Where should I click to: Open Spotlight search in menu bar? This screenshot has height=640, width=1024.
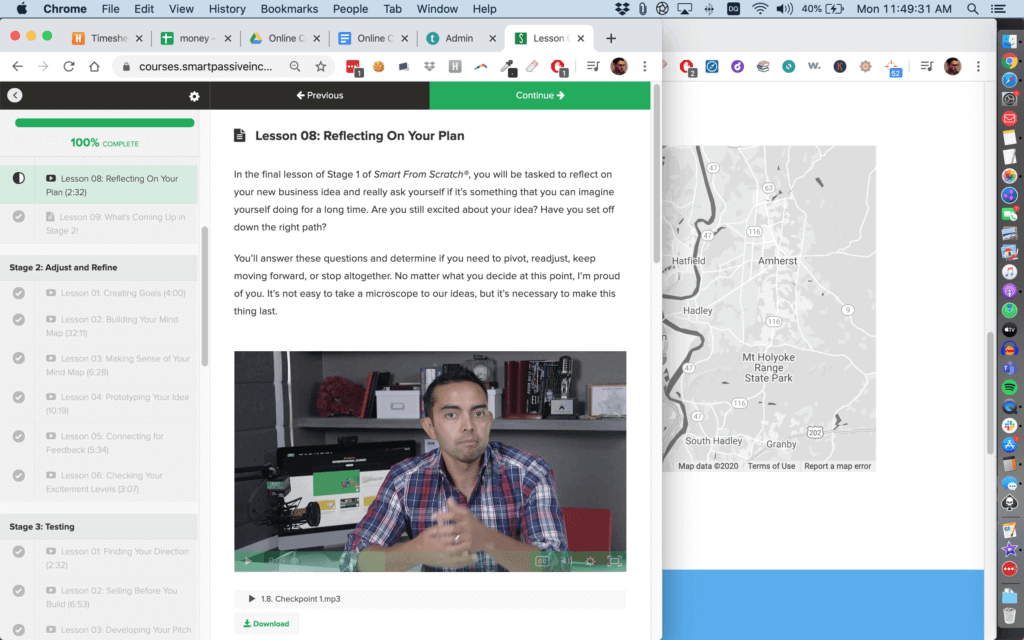[x=972, y=9]
